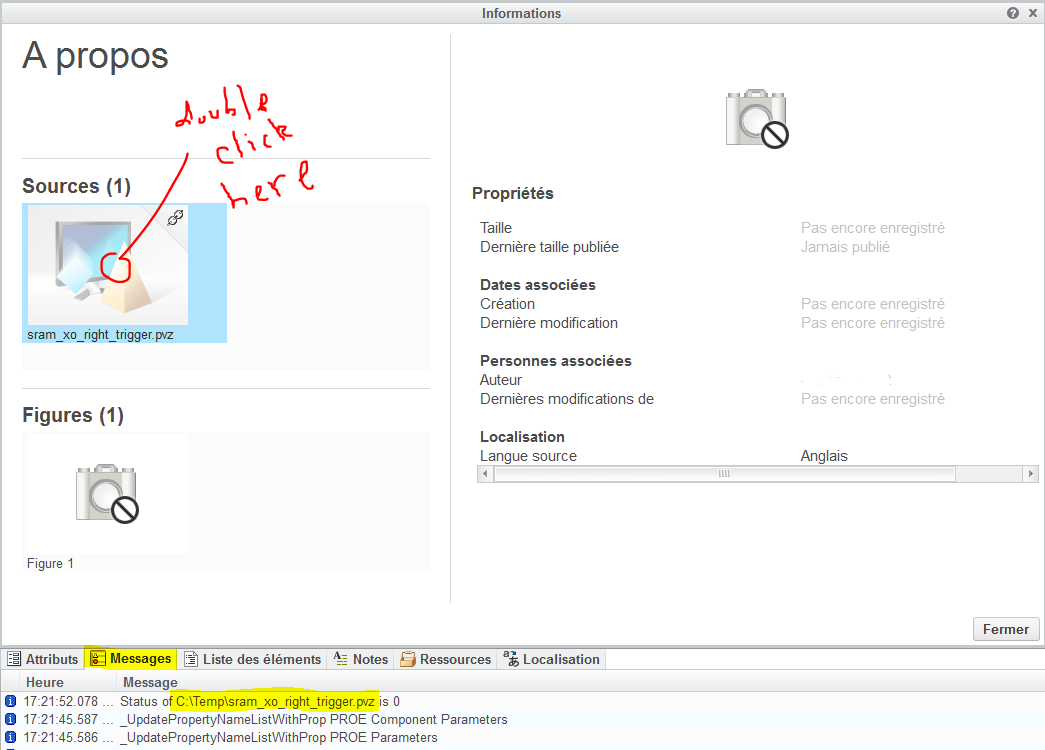Open the Attributs tab
Screen dimensions: 1045x750
[43, 659]
